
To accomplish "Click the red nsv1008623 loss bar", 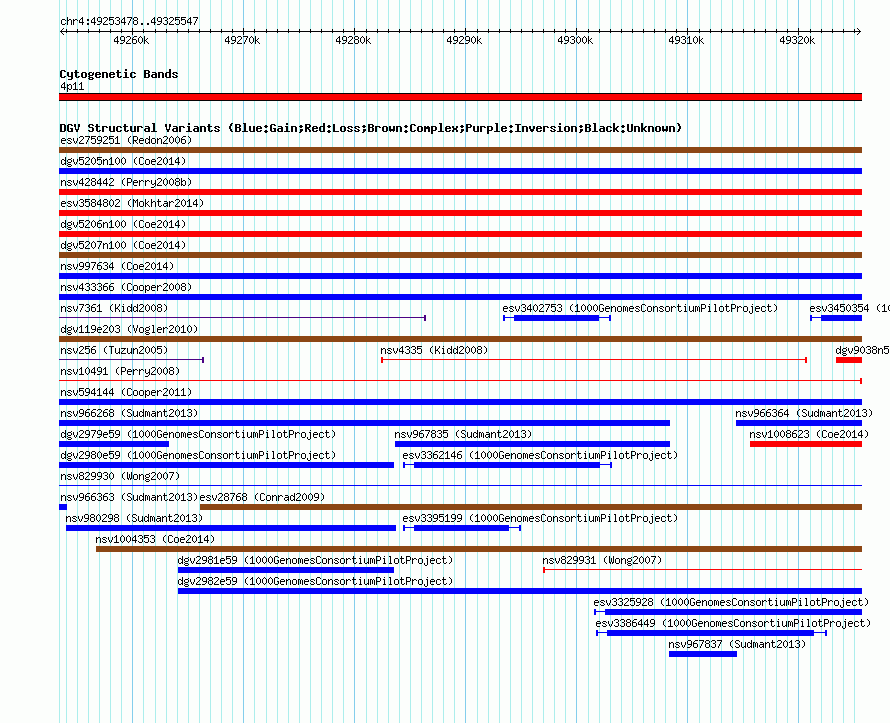I will pyautogui.click(x=806, y=444).
